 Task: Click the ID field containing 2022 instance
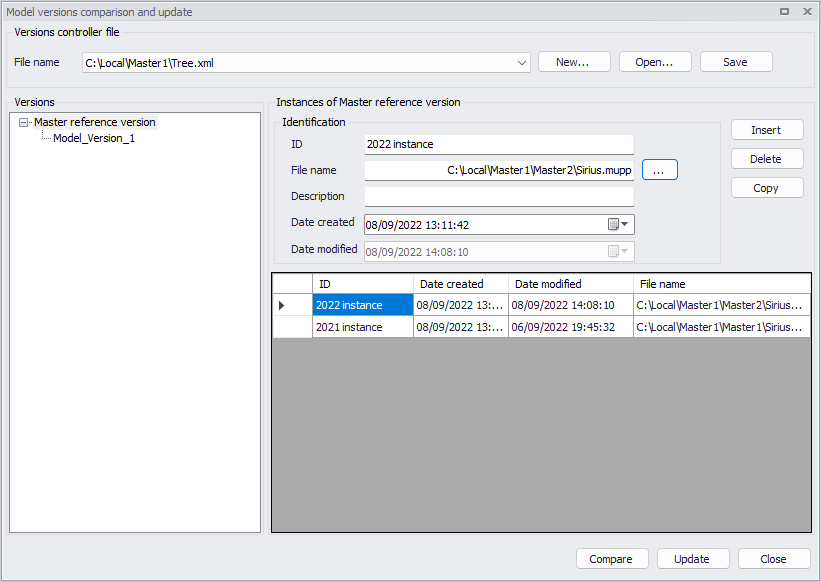pyautogui.click(x=499, y=144)
